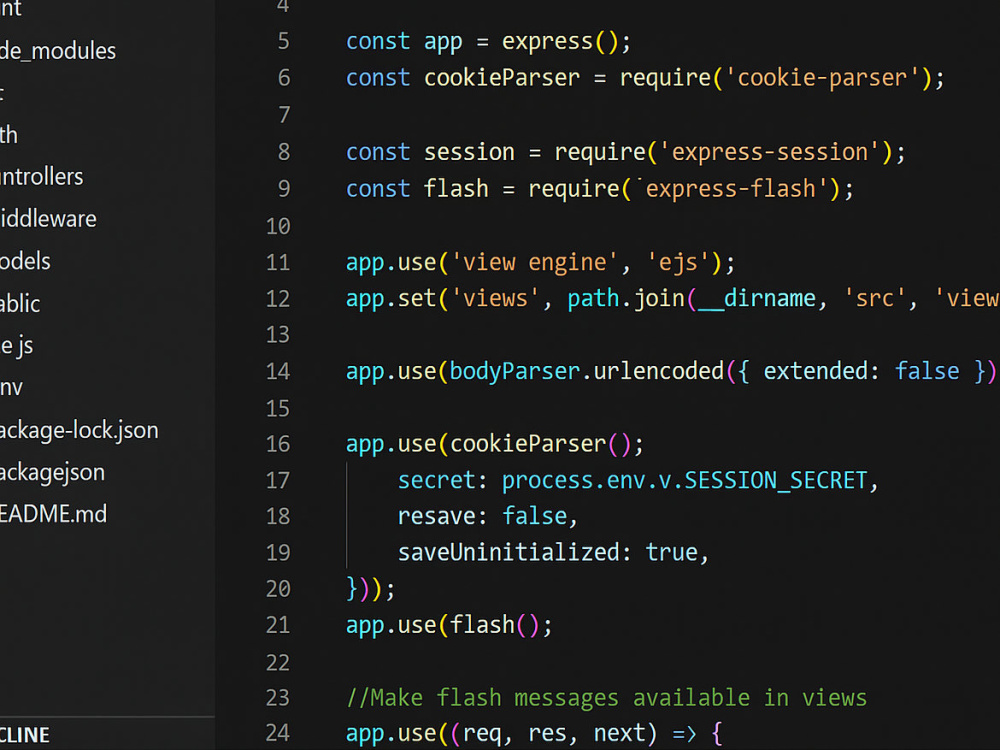
Task: Click 'express()' call on line 5
Action: pos(561,42)
